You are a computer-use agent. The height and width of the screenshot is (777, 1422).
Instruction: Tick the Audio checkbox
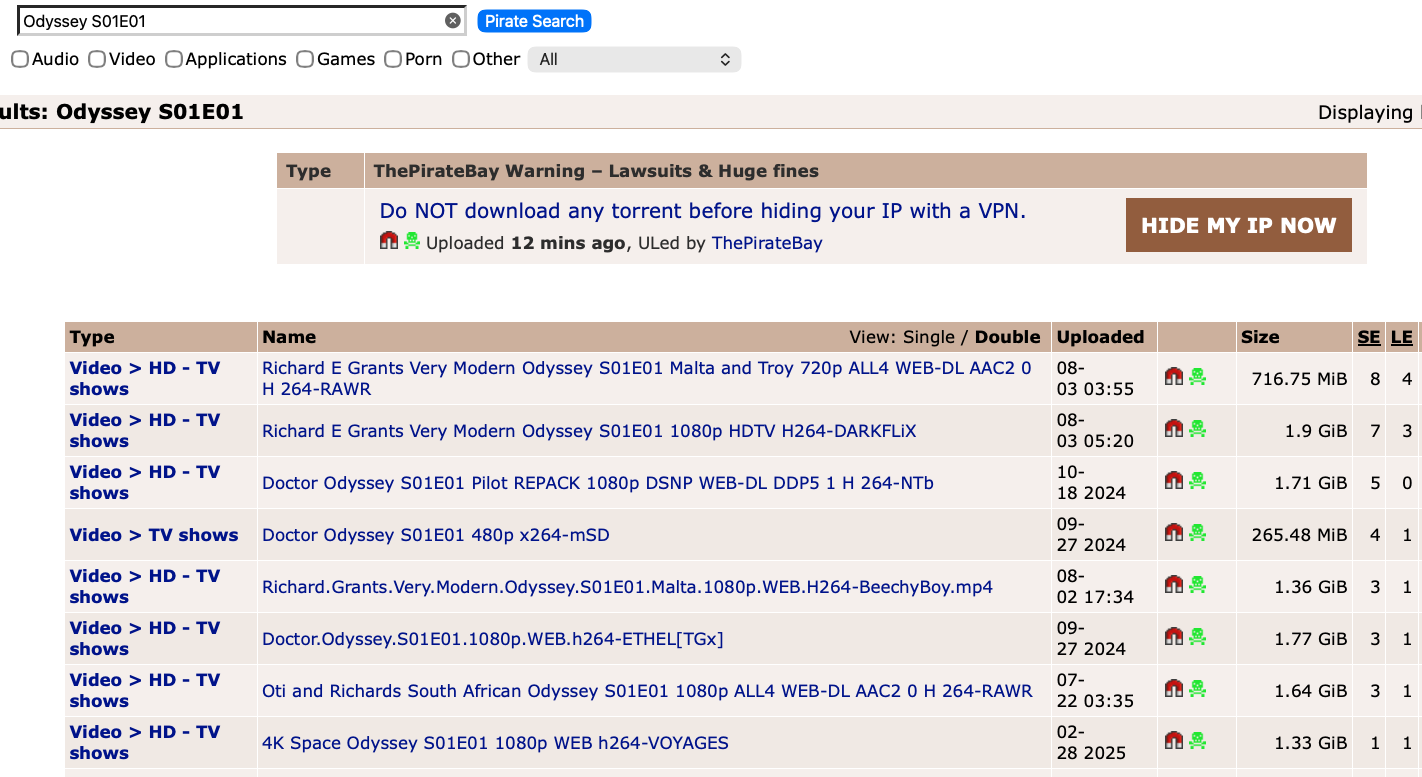click(x=20, y=59)
